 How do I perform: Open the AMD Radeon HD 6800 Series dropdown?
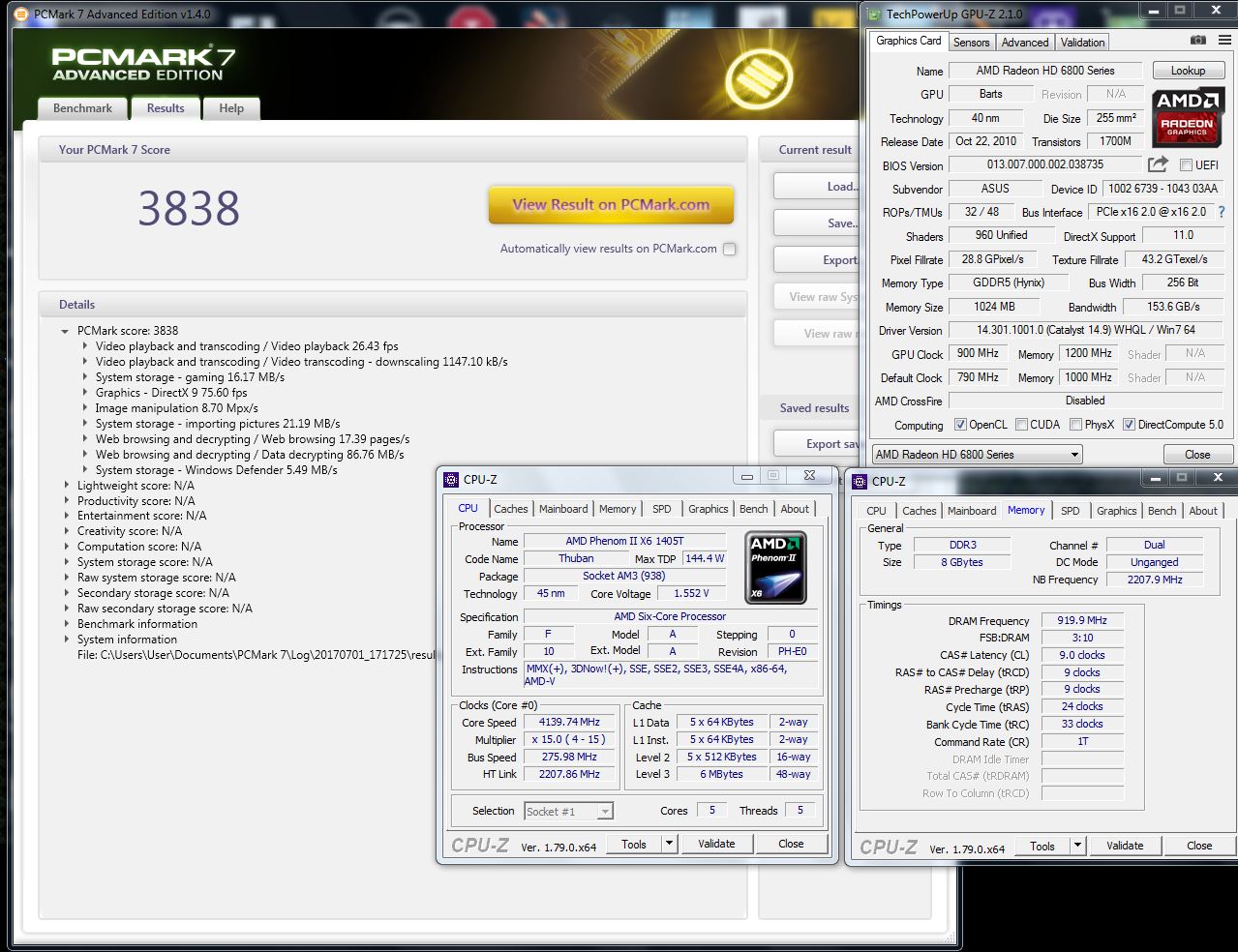pyautogui.click(x=977, y=455)
